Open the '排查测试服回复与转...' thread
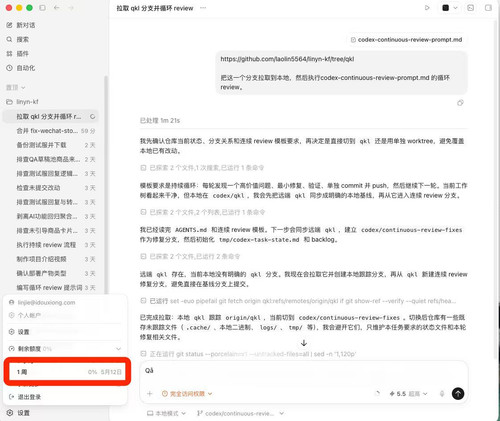This screenshot has width=500, height=421. (50, 202)
